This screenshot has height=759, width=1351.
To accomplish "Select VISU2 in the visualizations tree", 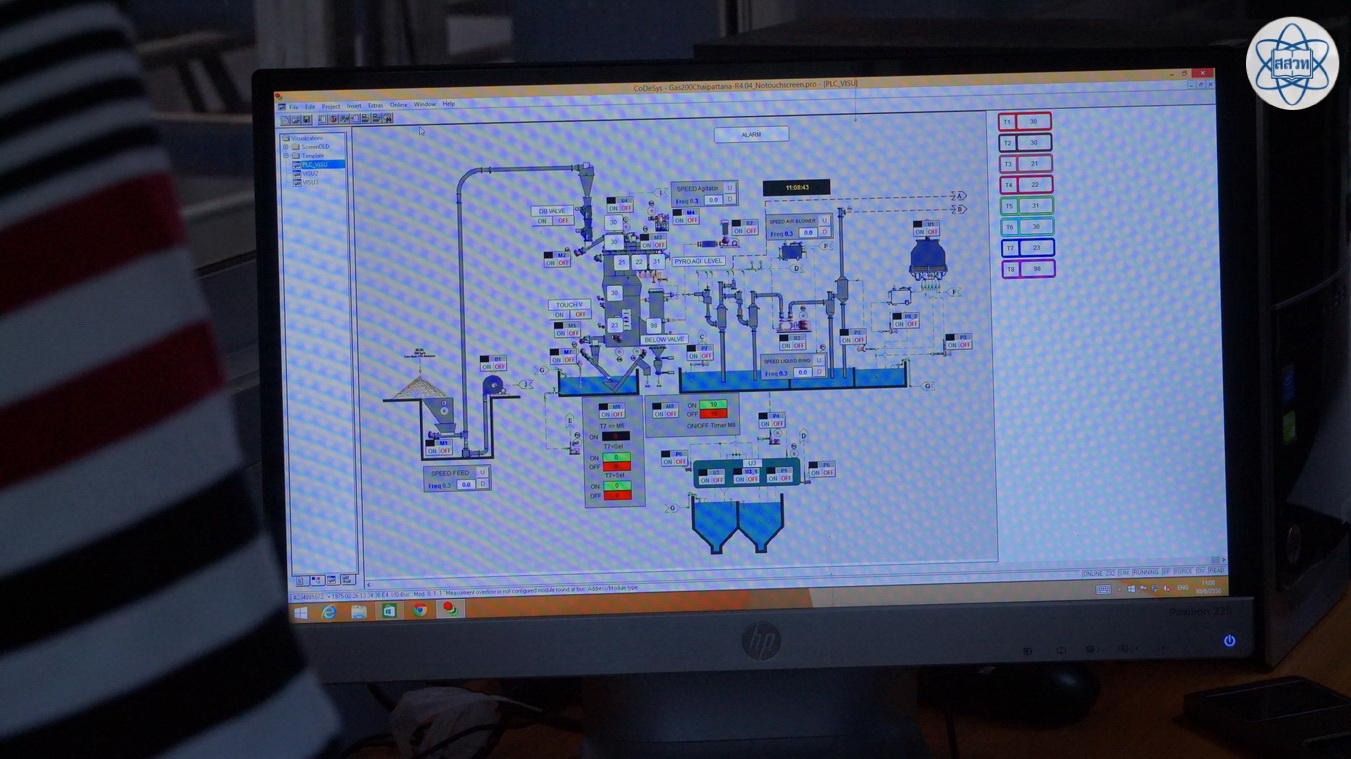I will point(310,174).
